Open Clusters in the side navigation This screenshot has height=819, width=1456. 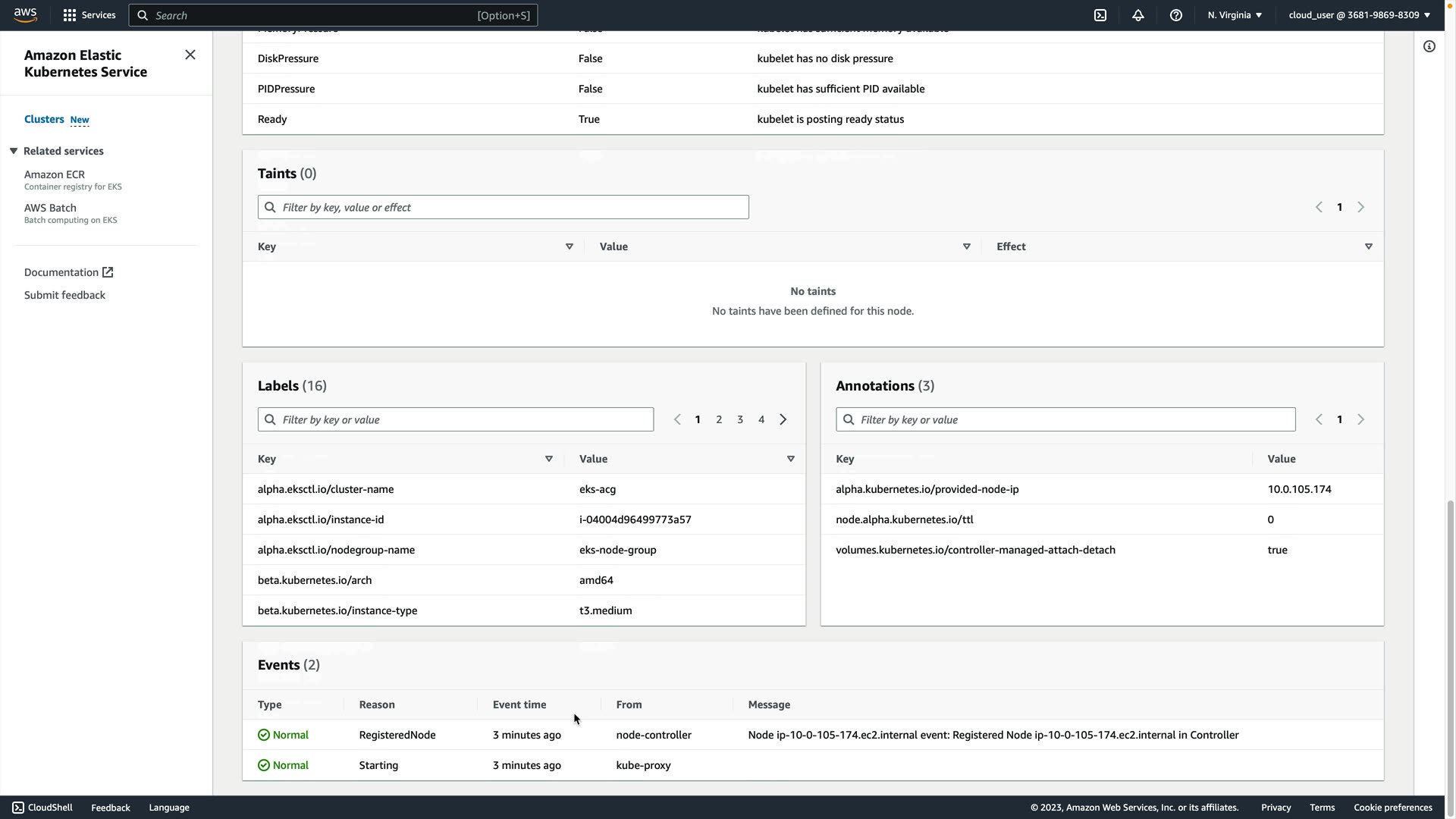pyautogui.click(x=44, y=119)
